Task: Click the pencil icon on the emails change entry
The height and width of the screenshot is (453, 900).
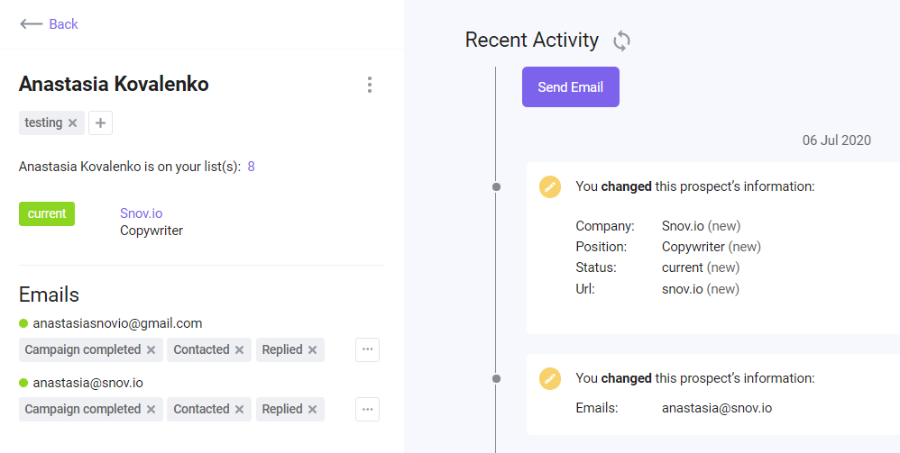Action: pyautogui.click(x=550, y=378)
